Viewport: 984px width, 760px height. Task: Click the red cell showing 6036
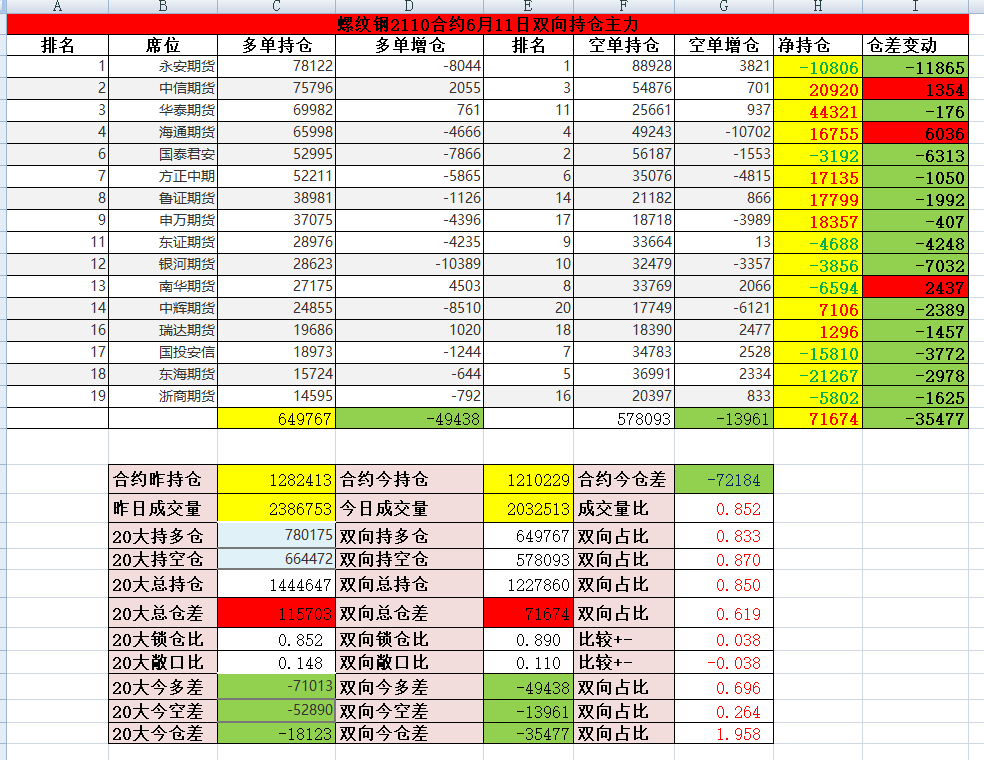tap(916, 133)
